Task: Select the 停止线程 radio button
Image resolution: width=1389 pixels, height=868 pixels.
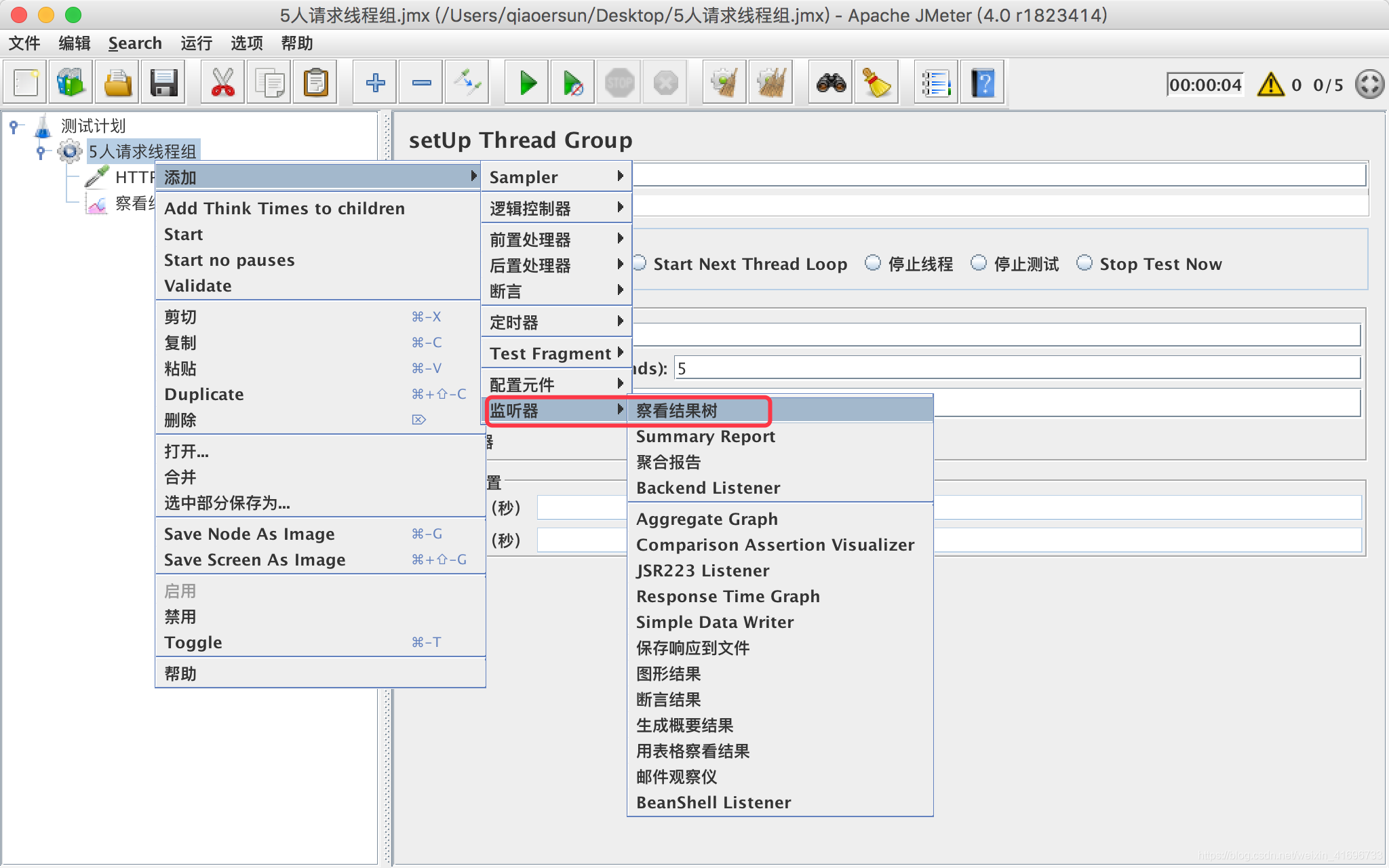Action: [x=873, y=263]
